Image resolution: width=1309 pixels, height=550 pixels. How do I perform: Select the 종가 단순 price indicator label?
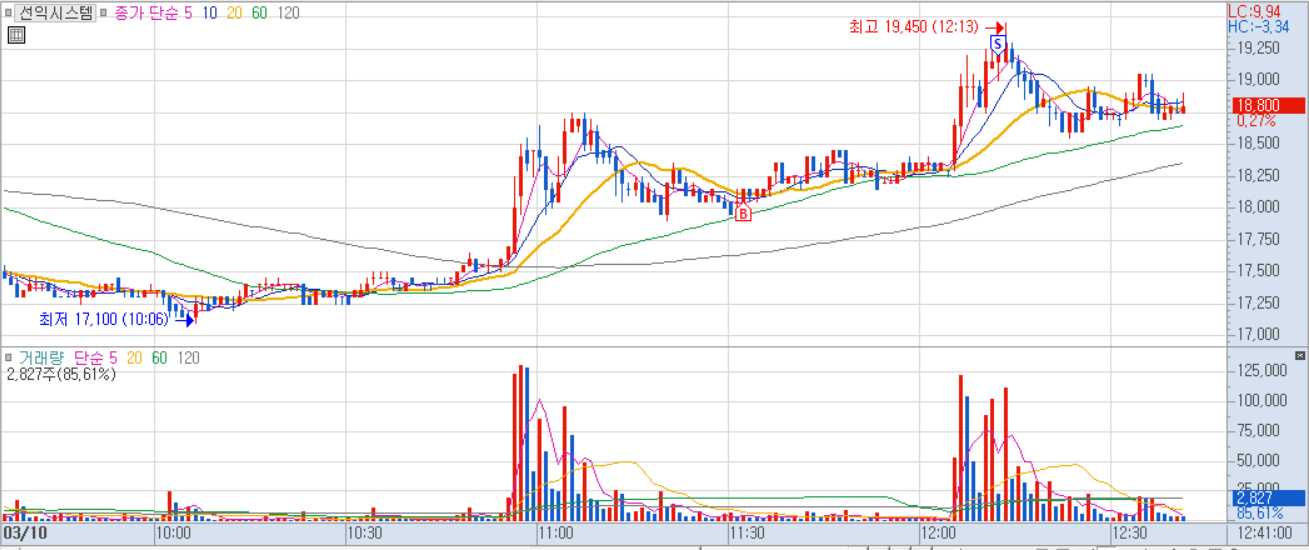pos(147,13)
